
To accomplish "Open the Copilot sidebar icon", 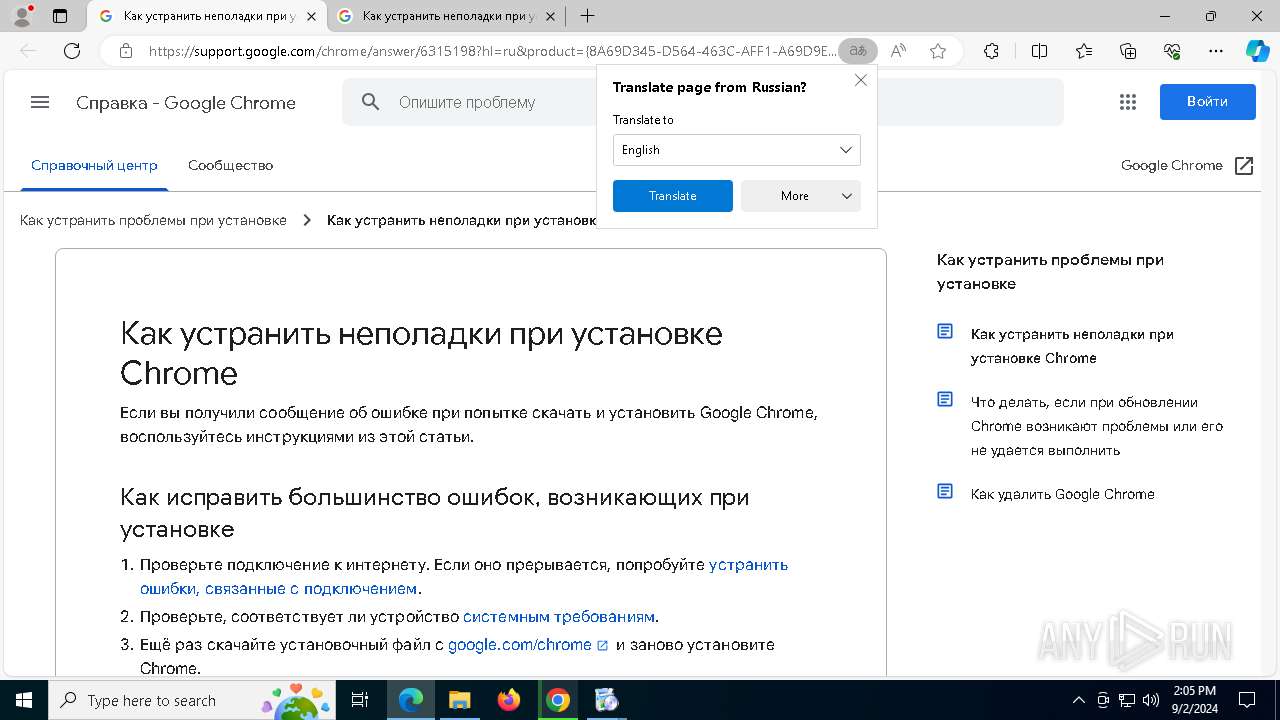I will tap(1257, 51).
